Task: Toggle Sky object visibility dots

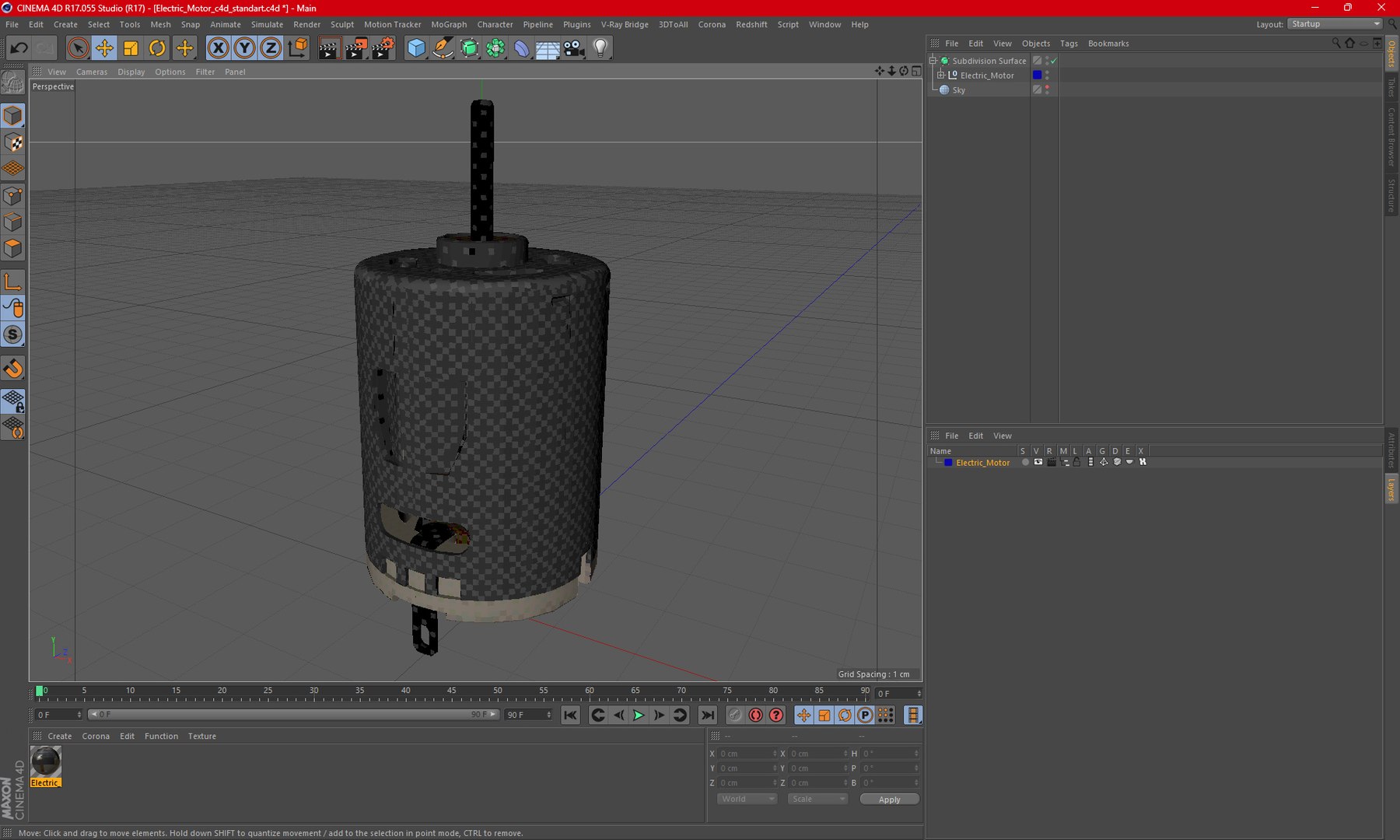Action: [1047, 89]
